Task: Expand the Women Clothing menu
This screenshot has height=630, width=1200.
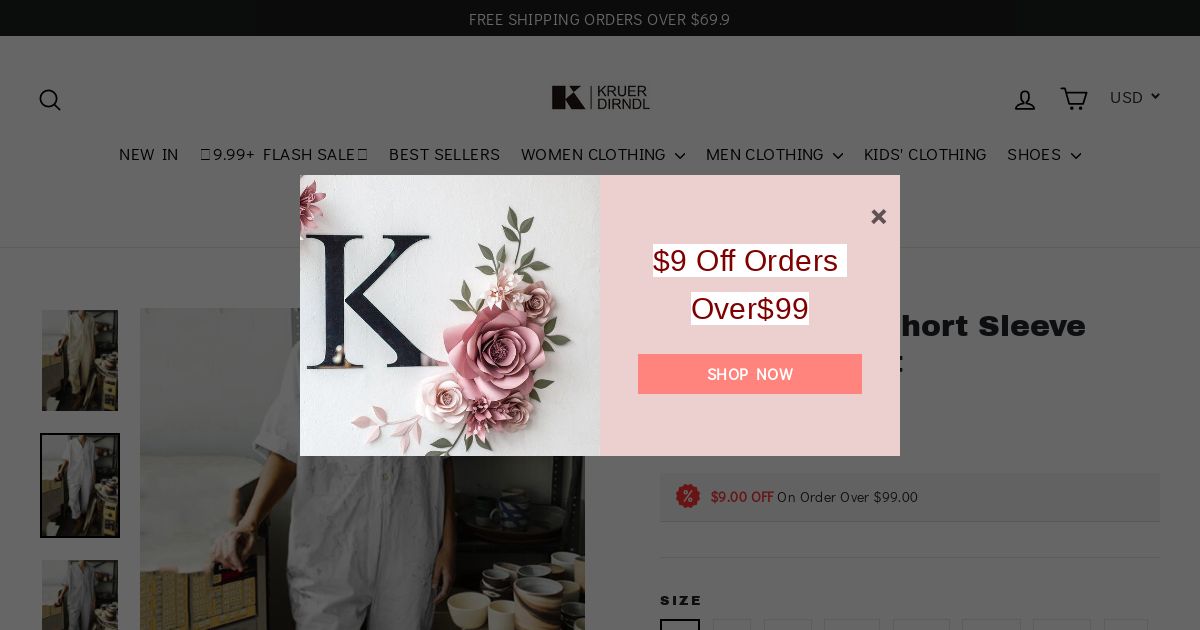Action: 603,155
